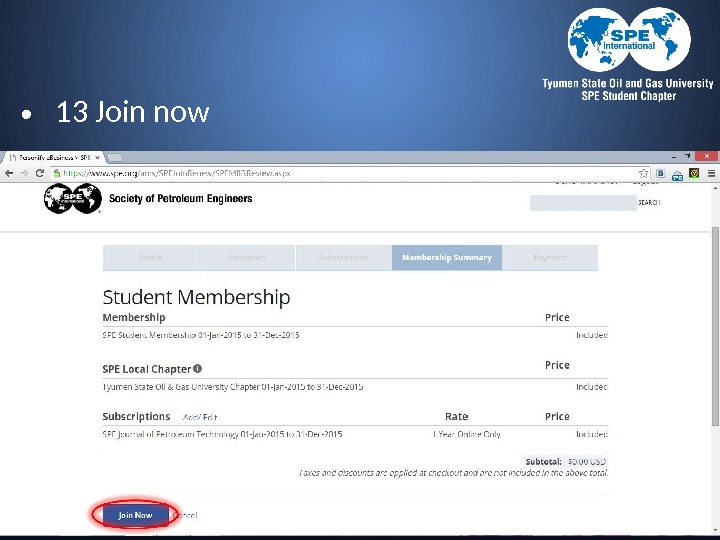Click the Cancel link beside Join Now
The width and height of the screenshot is (720, 540).
[185, 515]
